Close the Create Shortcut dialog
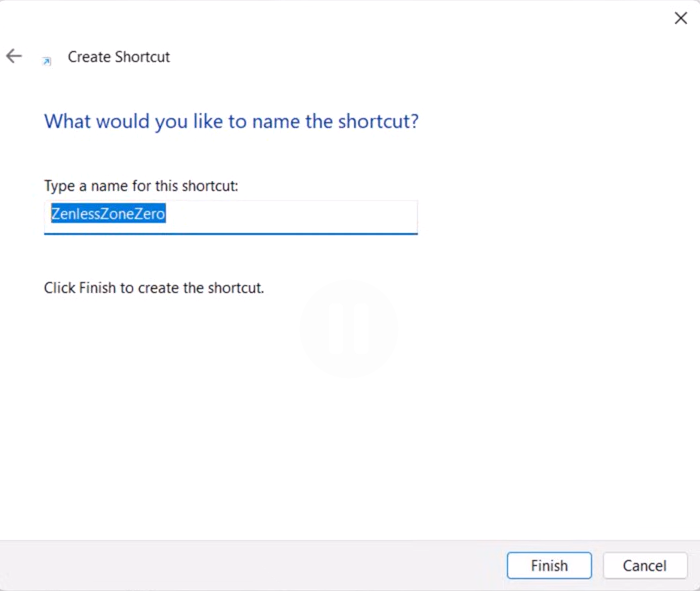 pos(680,18)
